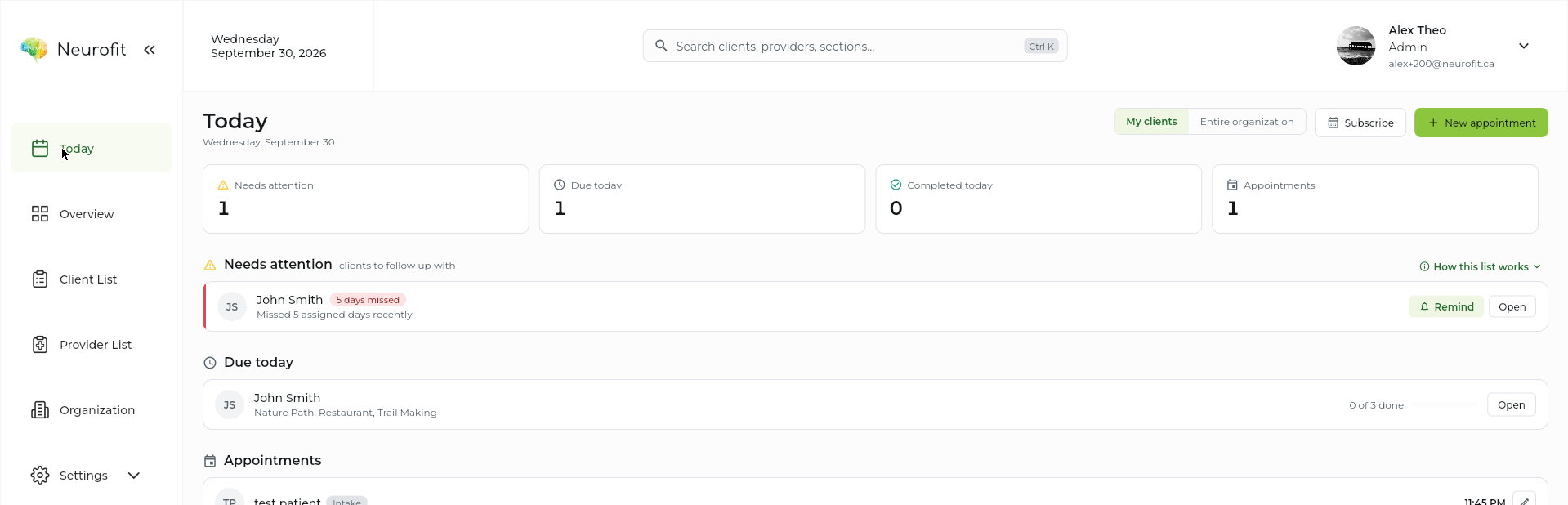
Task: Expand the Alex Theo account dropdown
Action: point(1524,46)
